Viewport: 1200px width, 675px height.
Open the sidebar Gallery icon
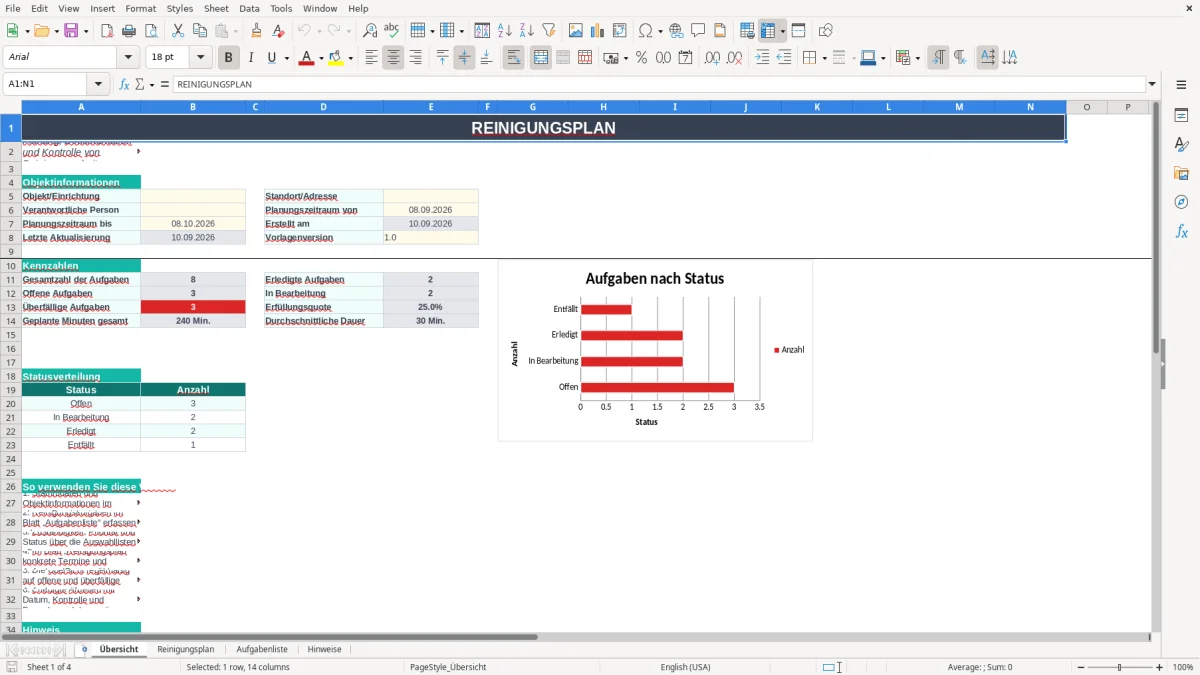coord(1181,173)
